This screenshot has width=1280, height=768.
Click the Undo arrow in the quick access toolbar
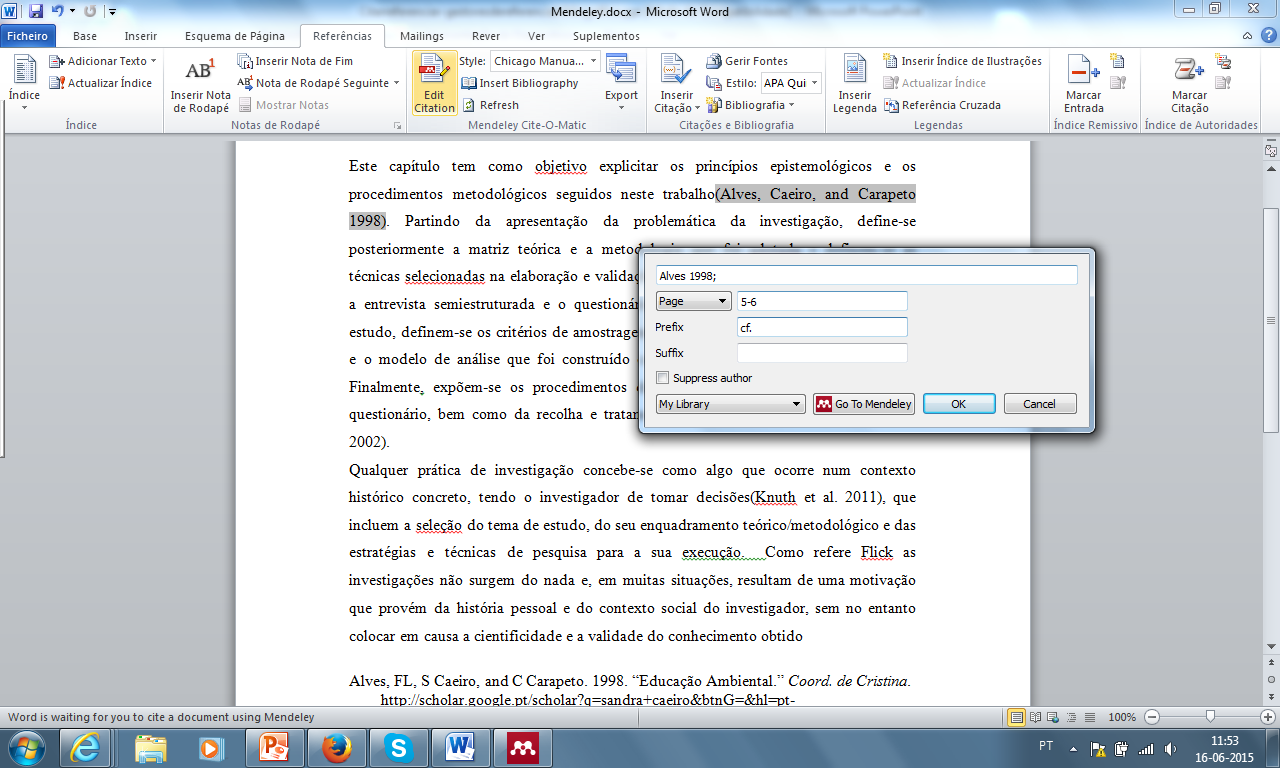(x=58, y=11)
